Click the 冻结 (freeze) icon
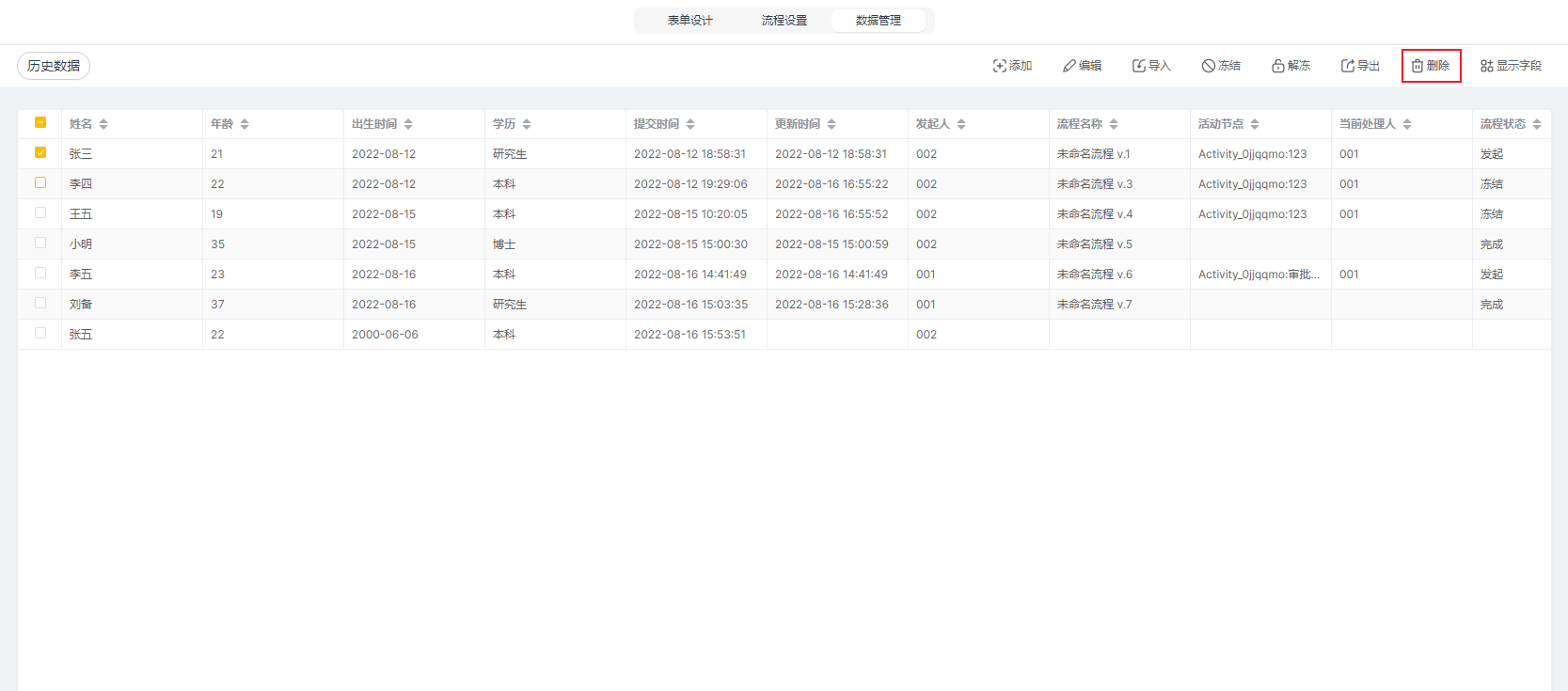Screen dimensions: 1568x691 [x=1208, y=66]
